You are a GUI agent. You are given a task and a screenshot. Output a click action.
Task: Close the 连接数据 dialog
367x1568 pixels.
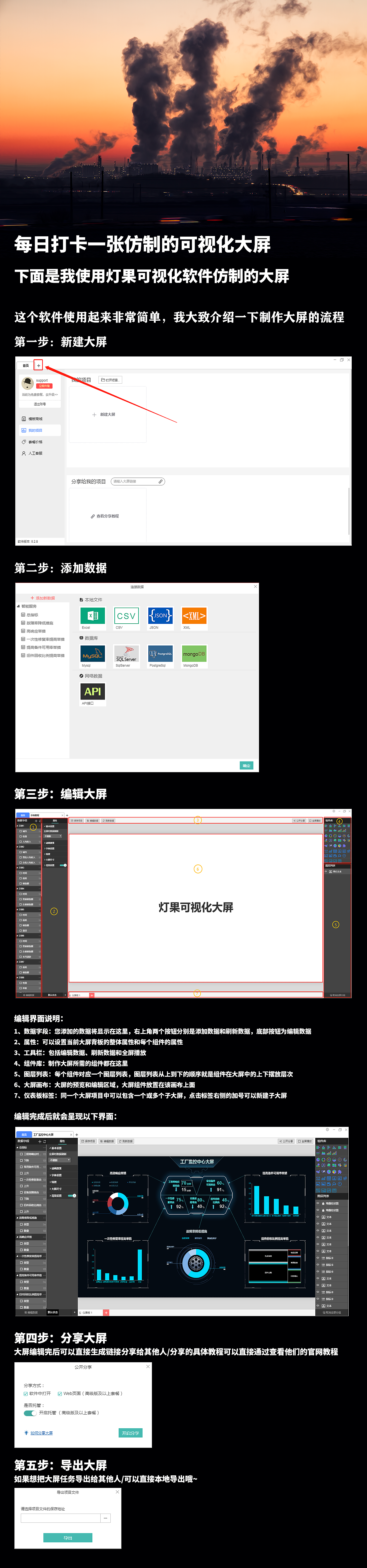coord(255,587)
